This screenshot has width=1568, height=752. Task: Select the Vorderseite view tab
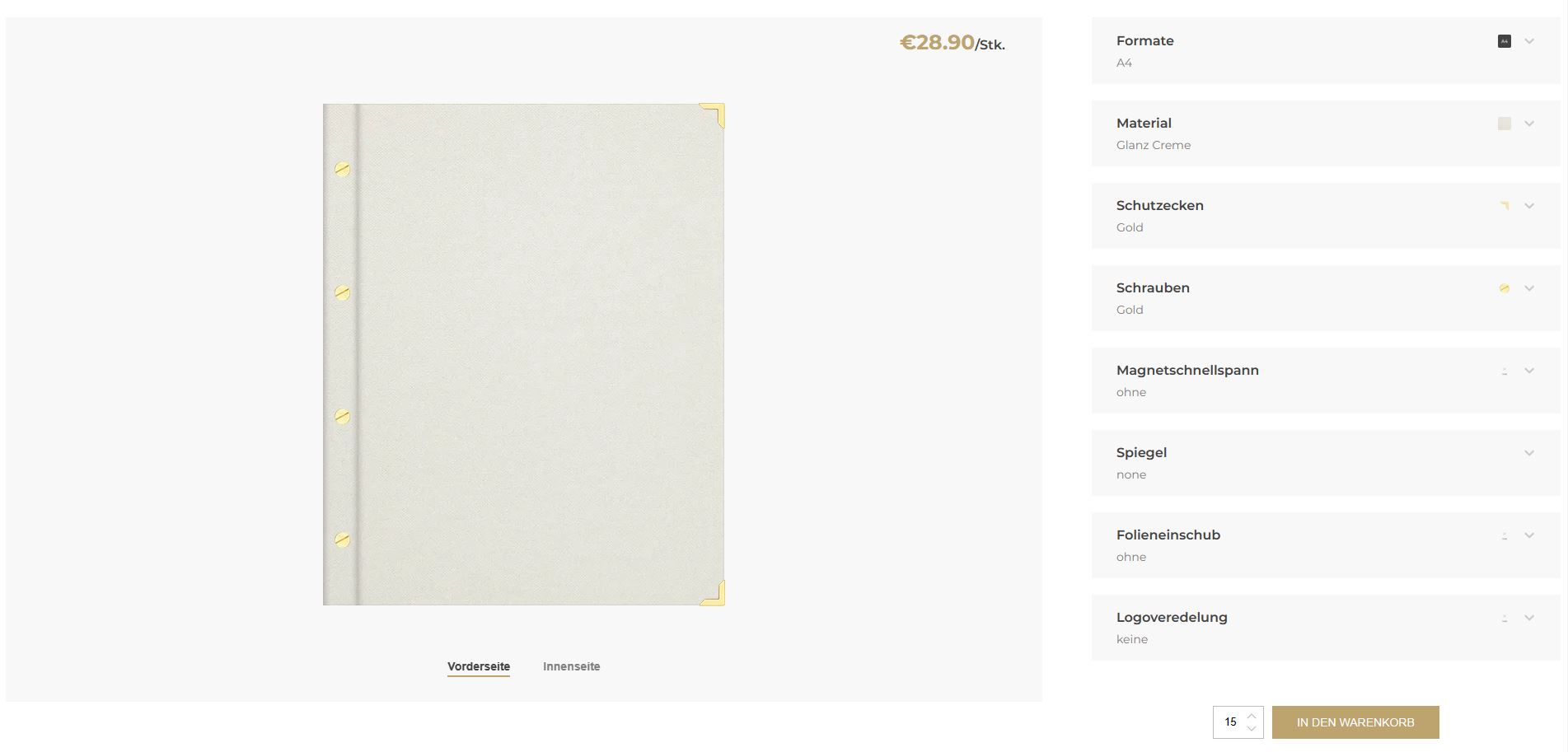[x=479, y=666]
